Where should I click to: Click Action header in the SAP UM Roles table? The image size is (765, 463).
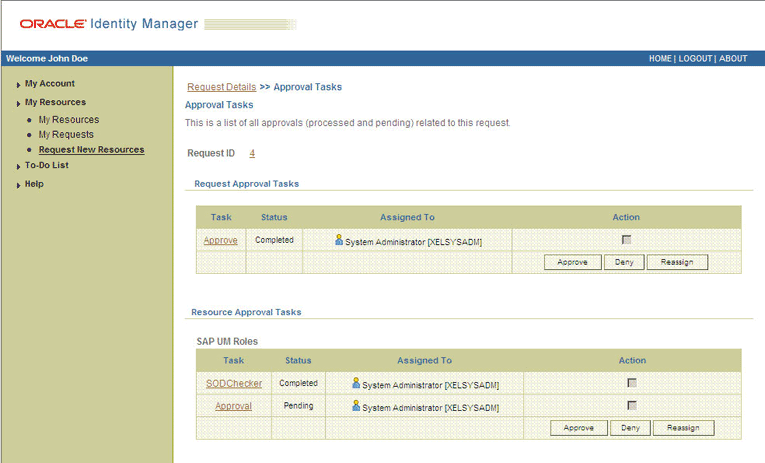[632, 361]
